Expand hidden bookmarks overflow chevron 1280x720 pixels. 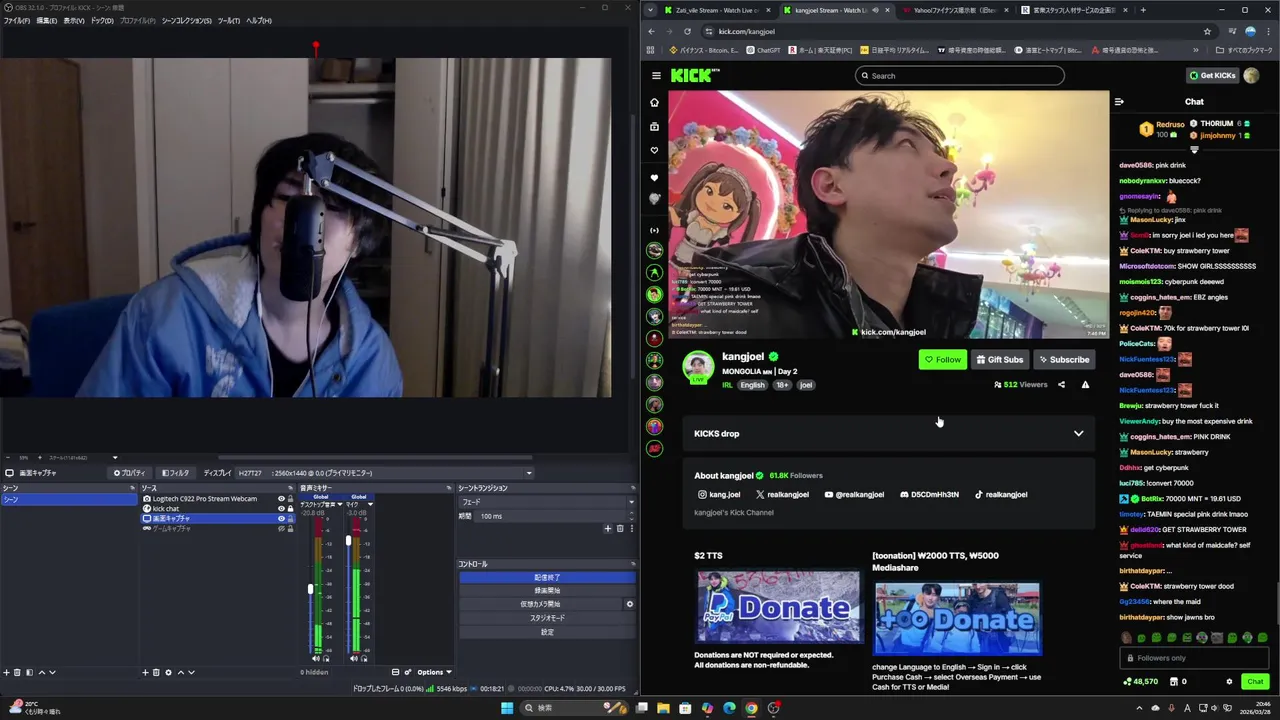click(1195, 50)
